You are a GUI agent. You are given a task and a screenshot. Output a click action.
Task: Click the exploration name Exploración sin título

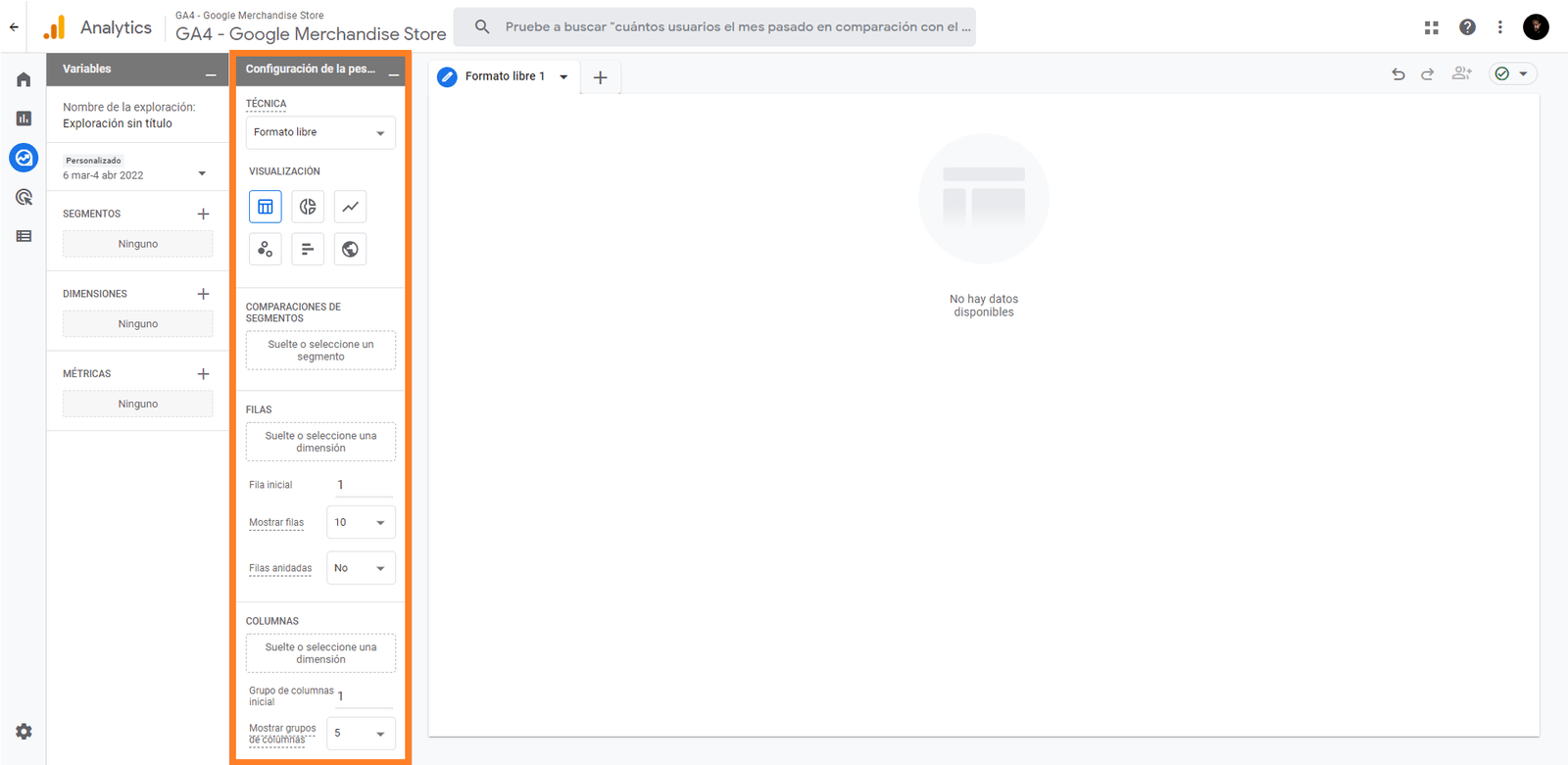[118, 123]
